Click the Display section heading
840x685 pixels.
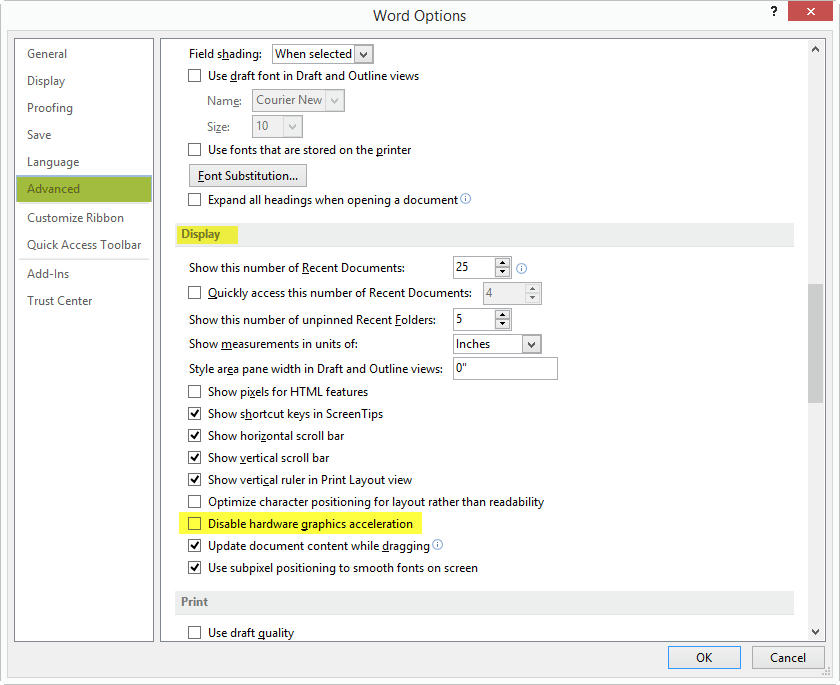click(200, 234)
